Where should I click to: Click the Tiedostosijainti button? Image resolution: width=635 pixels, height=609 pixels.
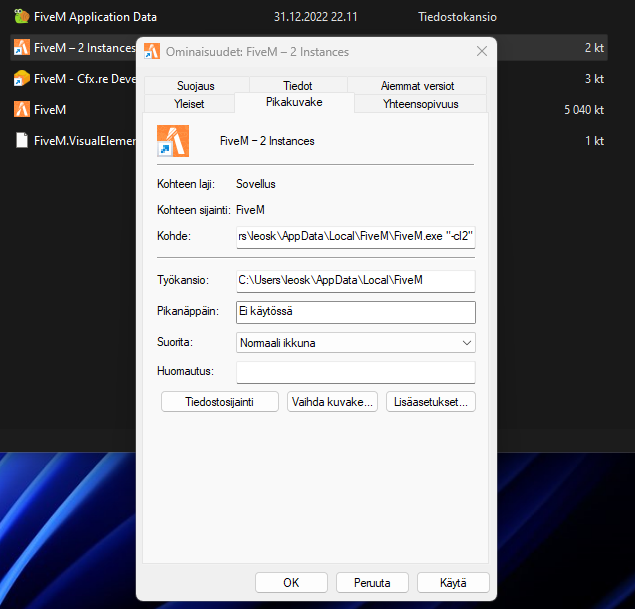tap(219, 402)
